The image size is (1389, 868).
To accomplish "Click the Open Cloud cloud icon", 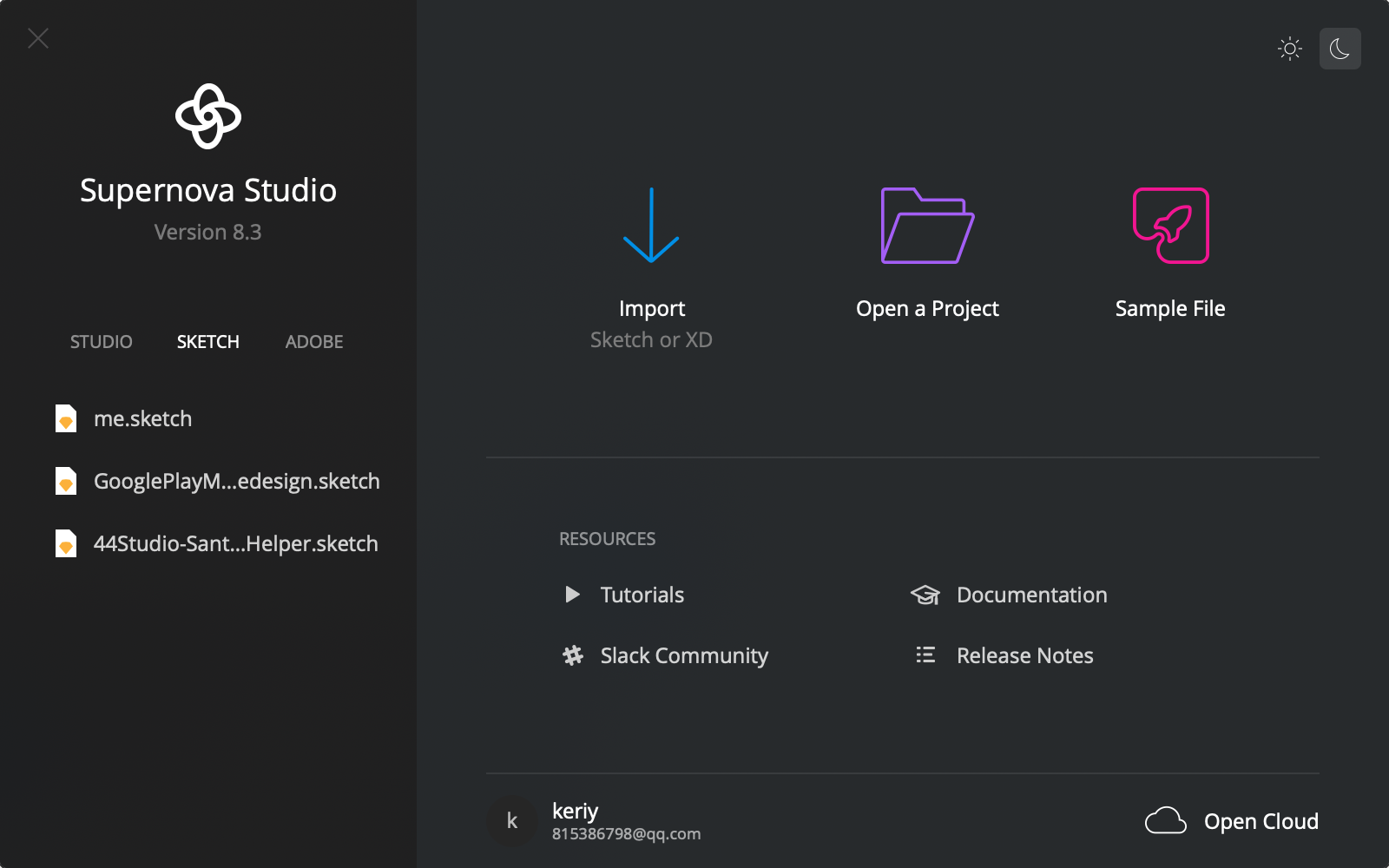I will 1165,821.
